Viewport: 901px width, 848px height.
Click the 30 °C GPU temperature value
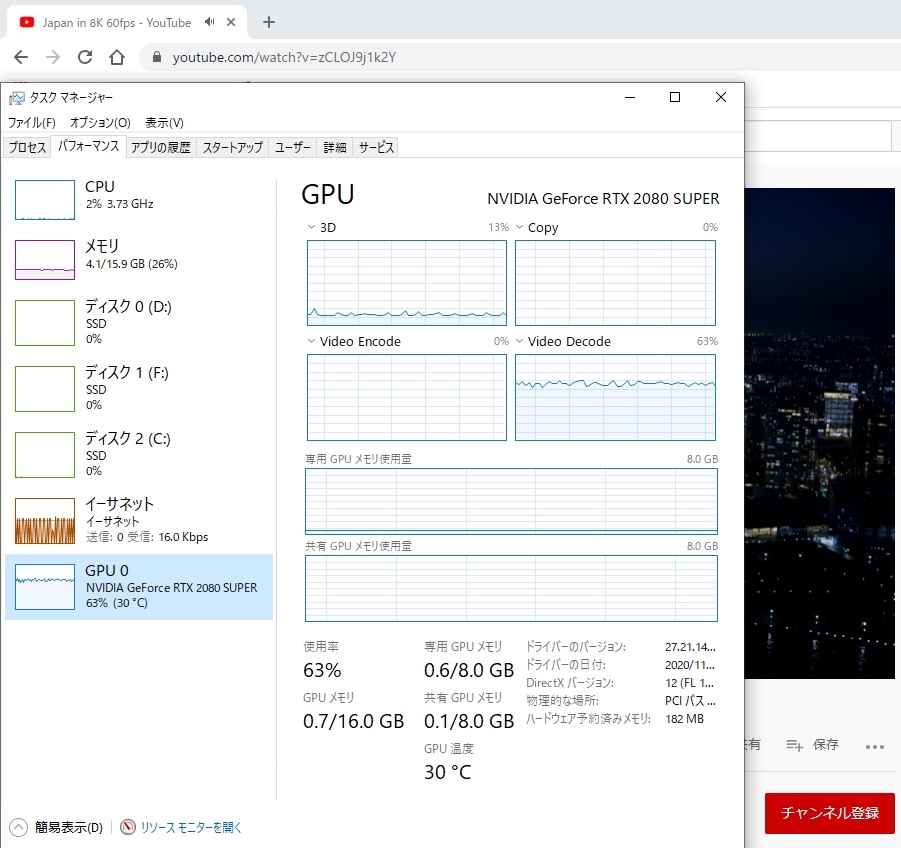[x=448, y=772]
